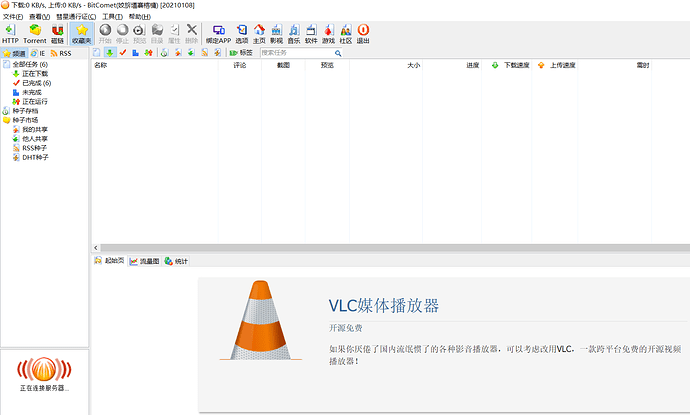The height and width of the screenshot is (415, 690).
Task: Click the 目录 folder toolbar button
Action: click(x=157, y=34)
